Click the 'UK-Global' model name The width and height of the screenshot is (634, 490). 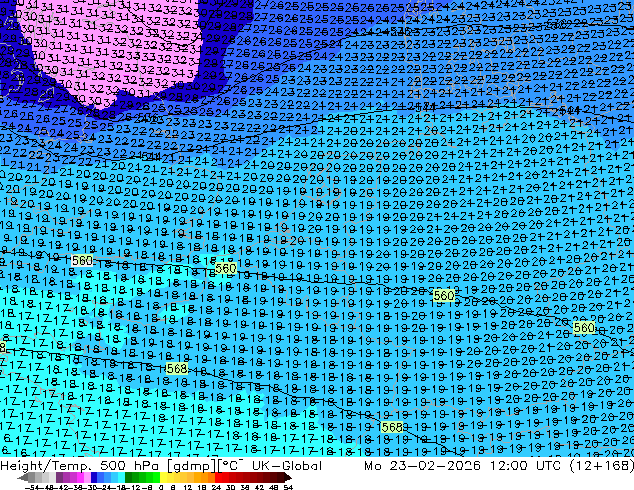point(287,466)
